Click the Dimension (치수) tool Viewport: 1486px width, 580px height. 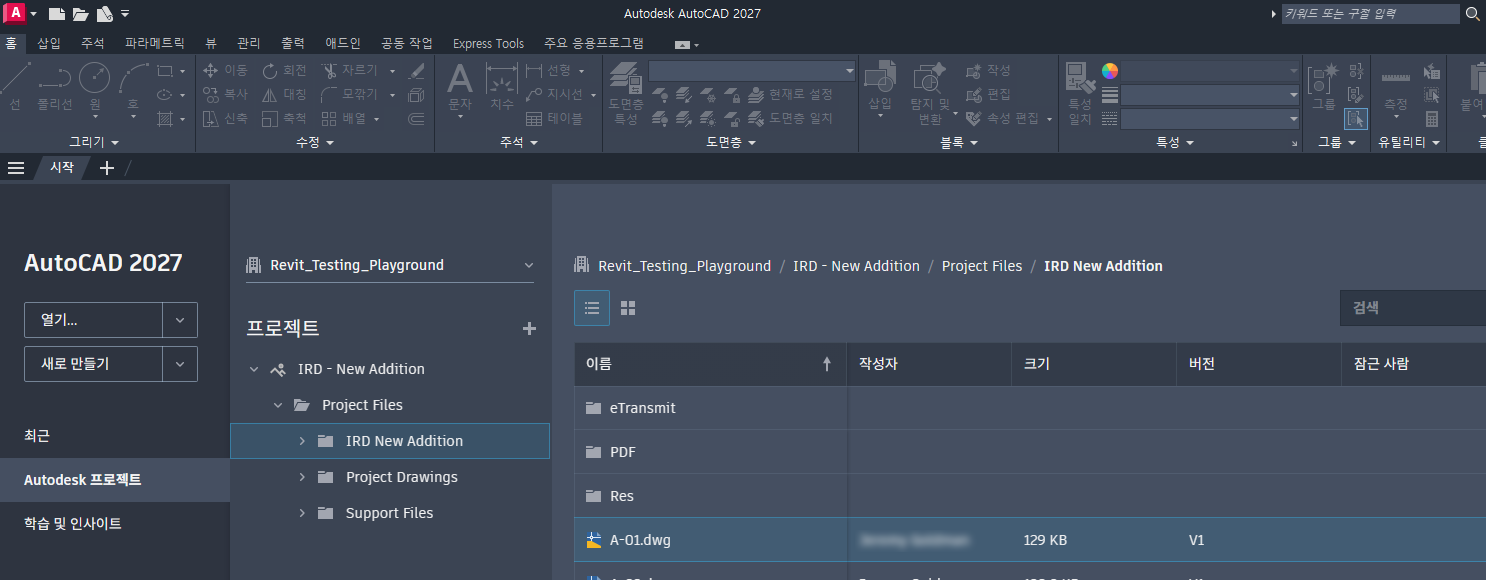[501, 88]
